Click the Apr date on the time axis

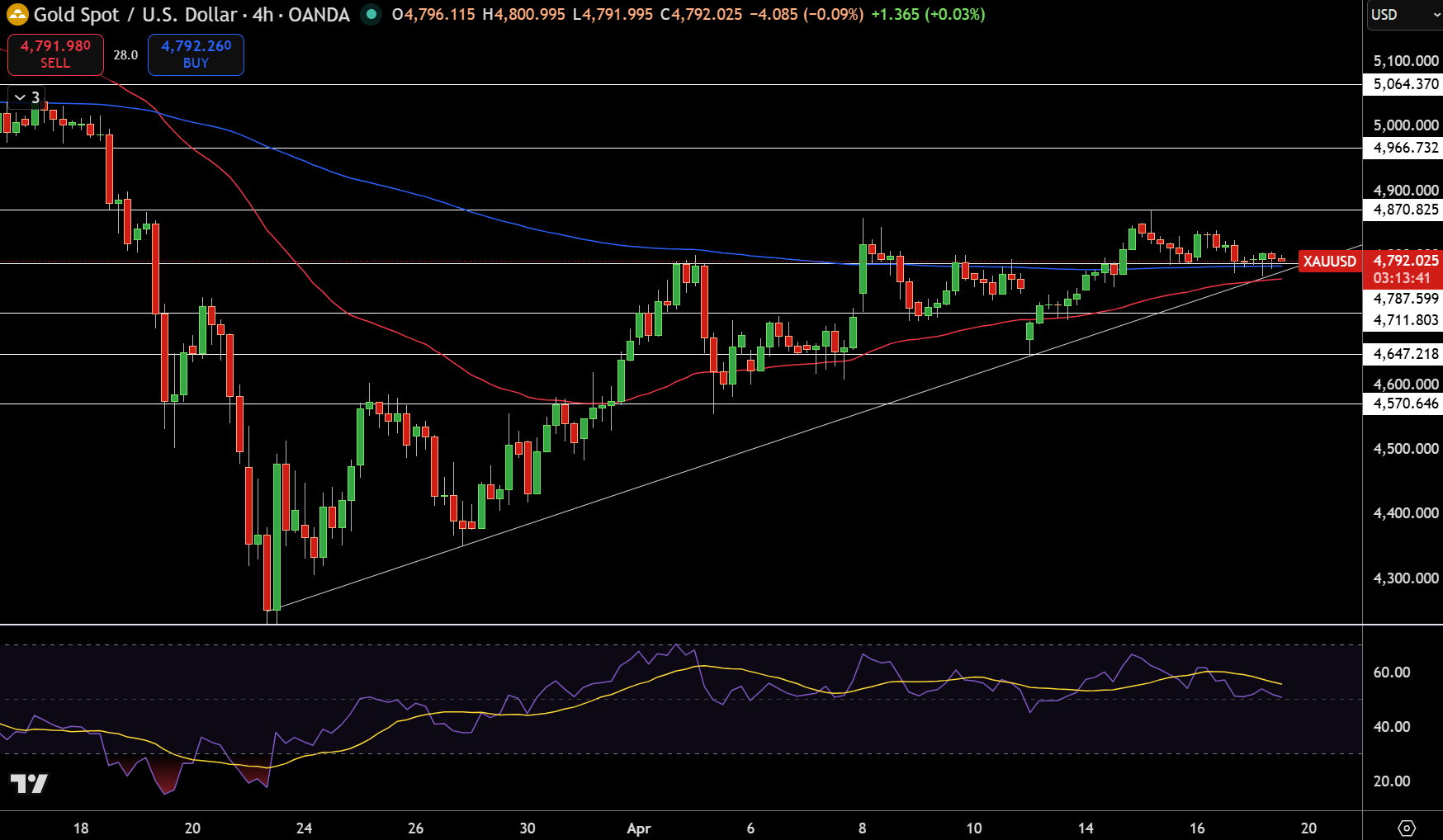coord(639,828)
